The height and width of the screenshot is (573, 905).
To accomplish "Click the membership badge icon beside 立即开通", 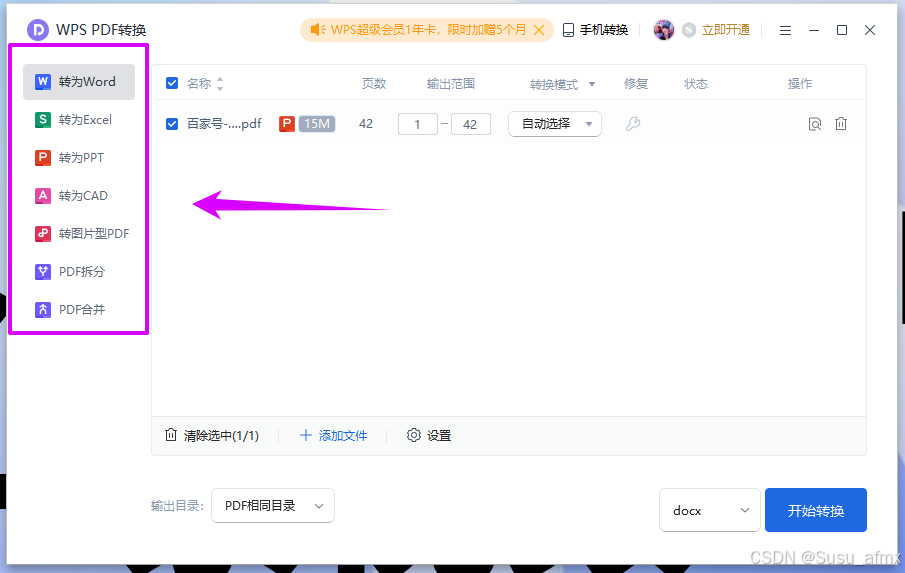I will 689,30.
